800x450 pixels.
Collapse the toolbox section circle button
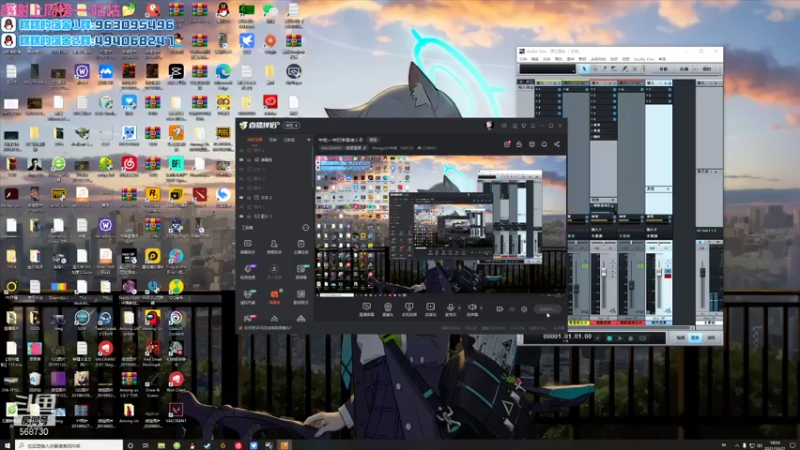point(306,228)
